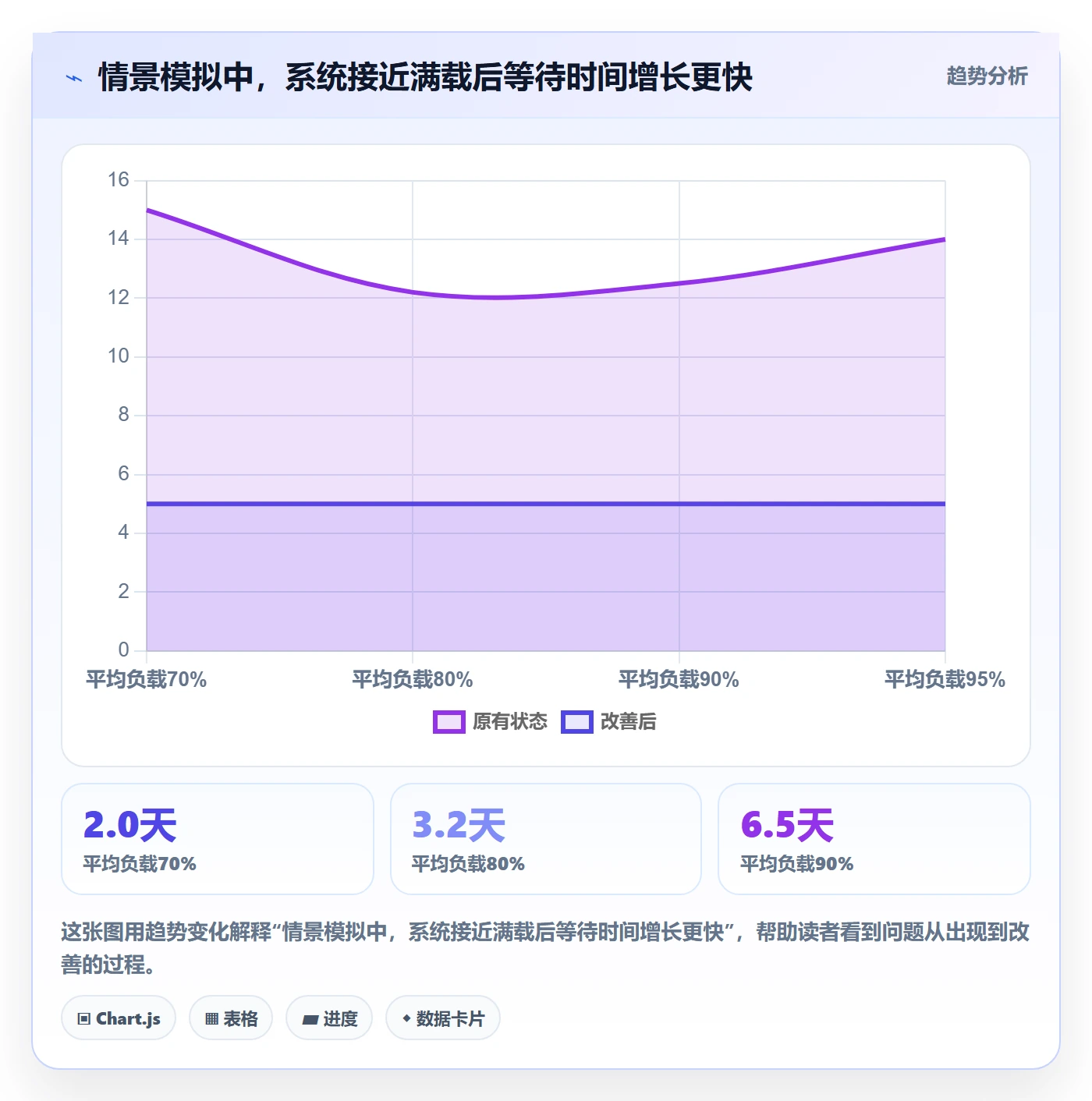Click the 平均负载70% x-axis label
The height and width of the screenshot is (1101, 1092).
coord(147,680)
